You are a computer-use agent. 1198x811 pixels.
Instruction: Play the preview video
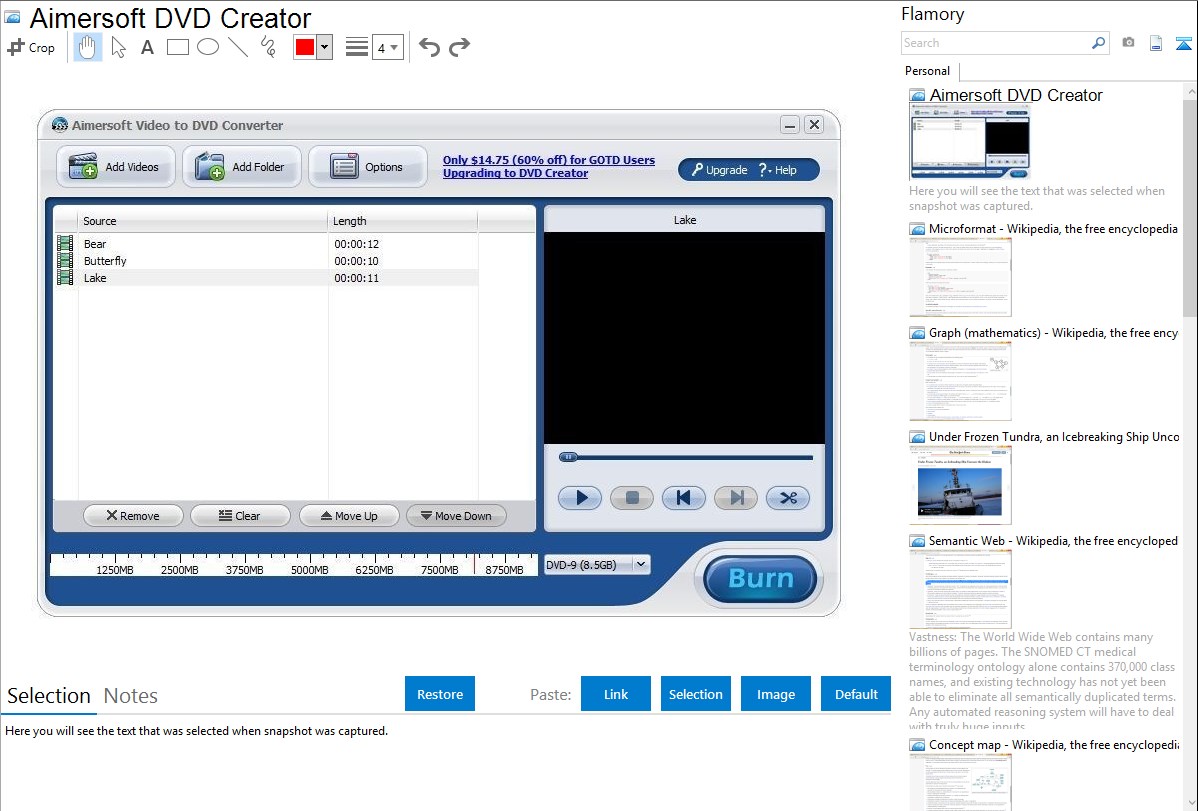580,498
